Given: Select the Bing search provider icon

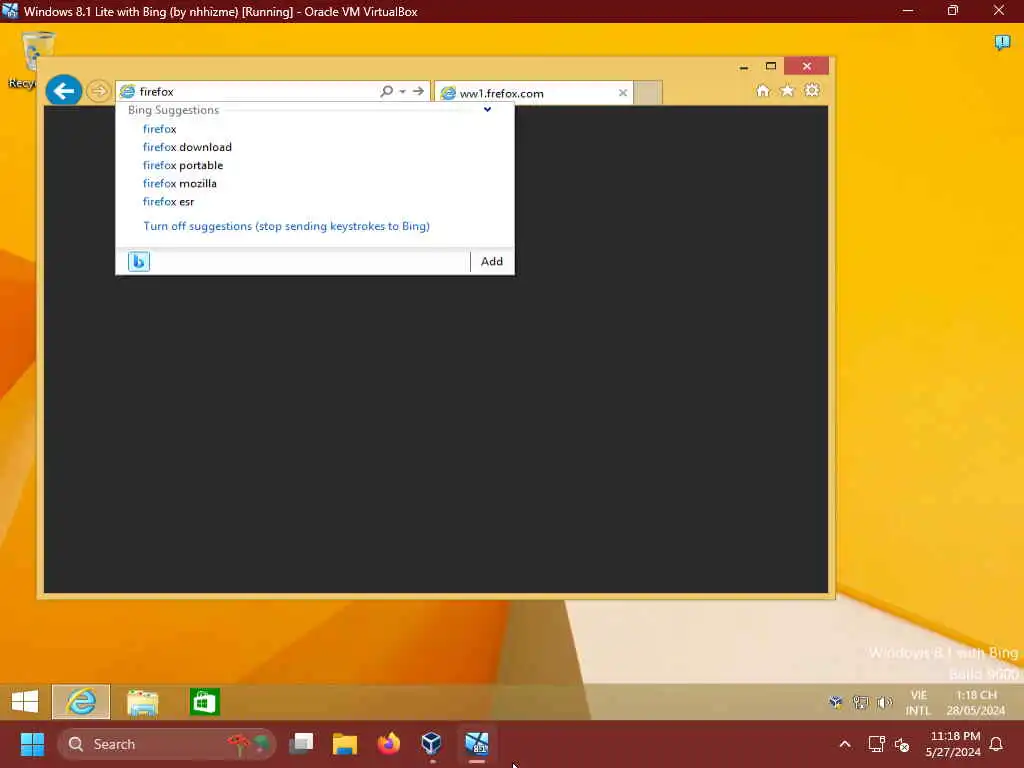Looking at the screenshot, I should [138, 261].
